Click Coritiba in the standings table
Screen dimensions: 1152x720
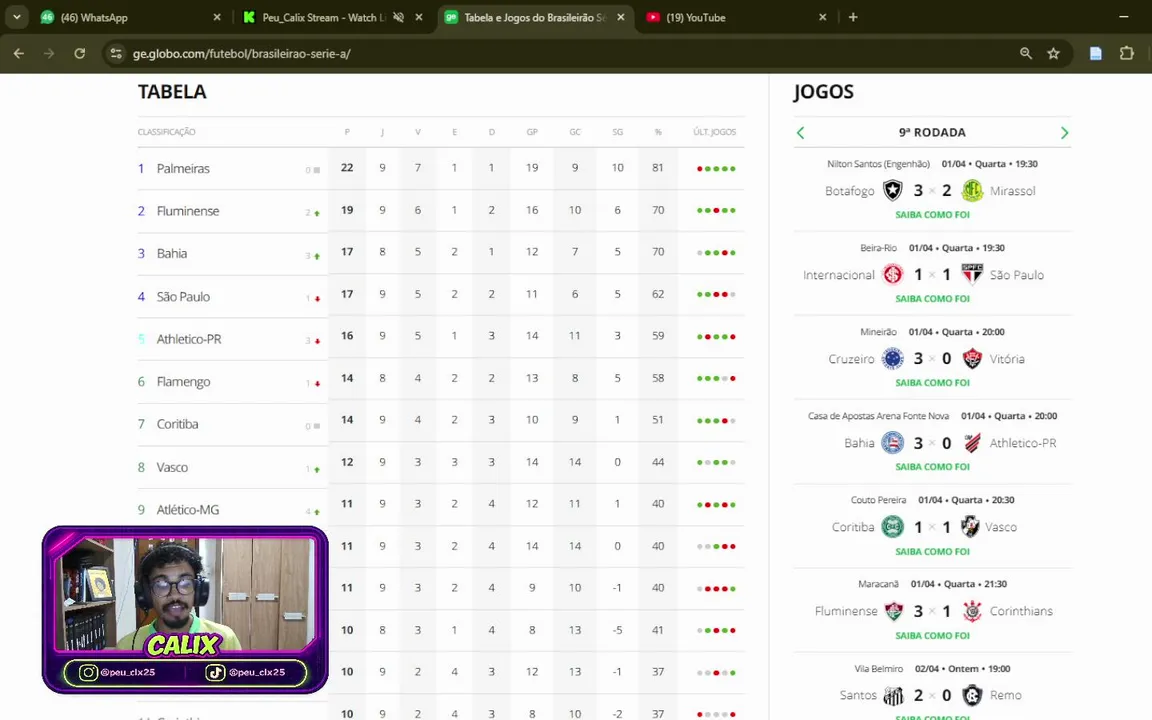click(x=177, y=424)
